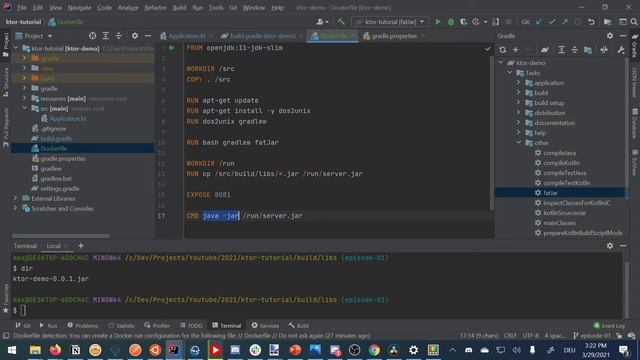Open Project panel gear settings
The width and height of the screenshot is (640, 360).
click(135, 36)
